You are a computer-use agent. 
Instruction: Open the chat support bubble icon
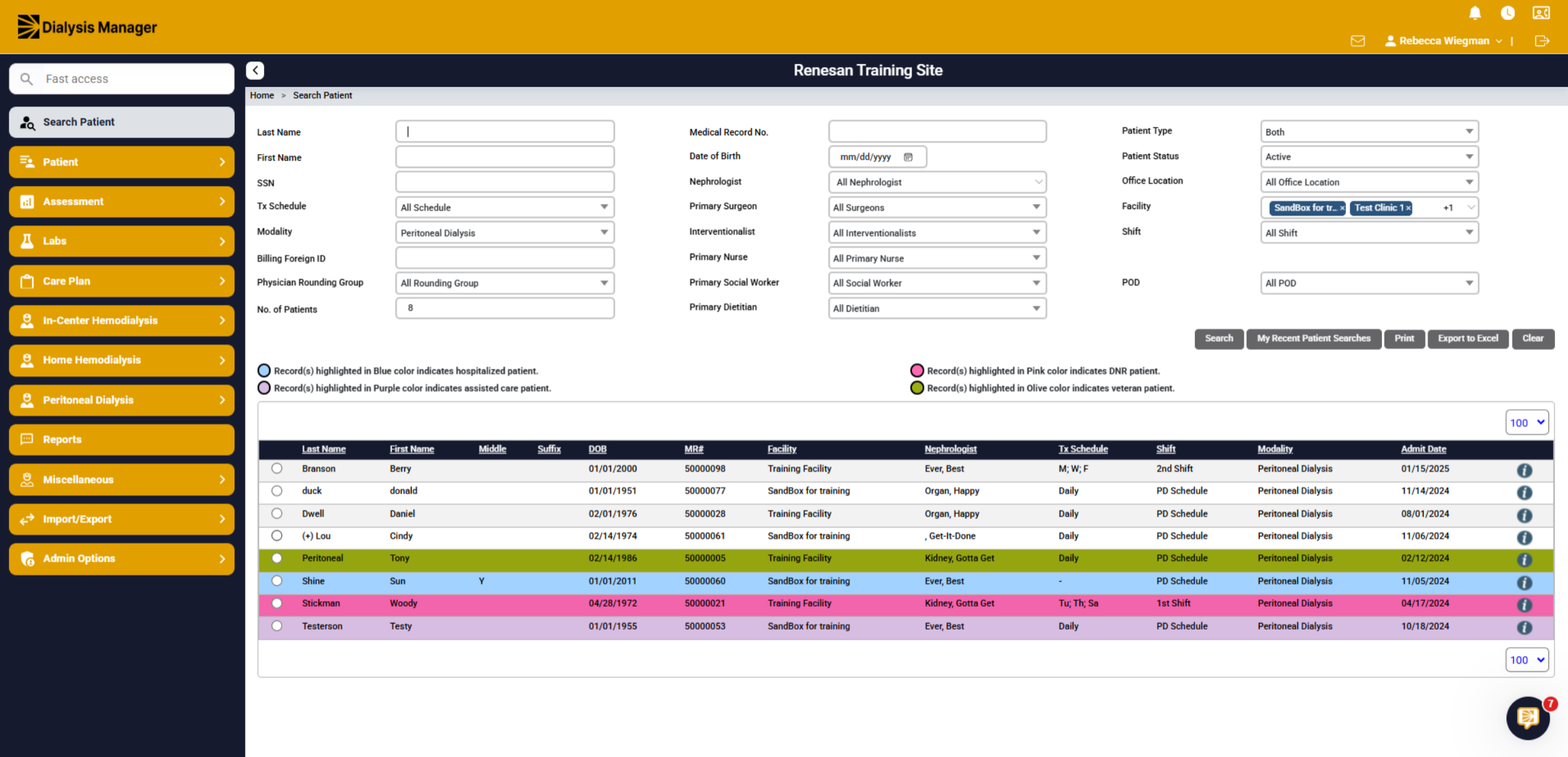click(1528, 718)
